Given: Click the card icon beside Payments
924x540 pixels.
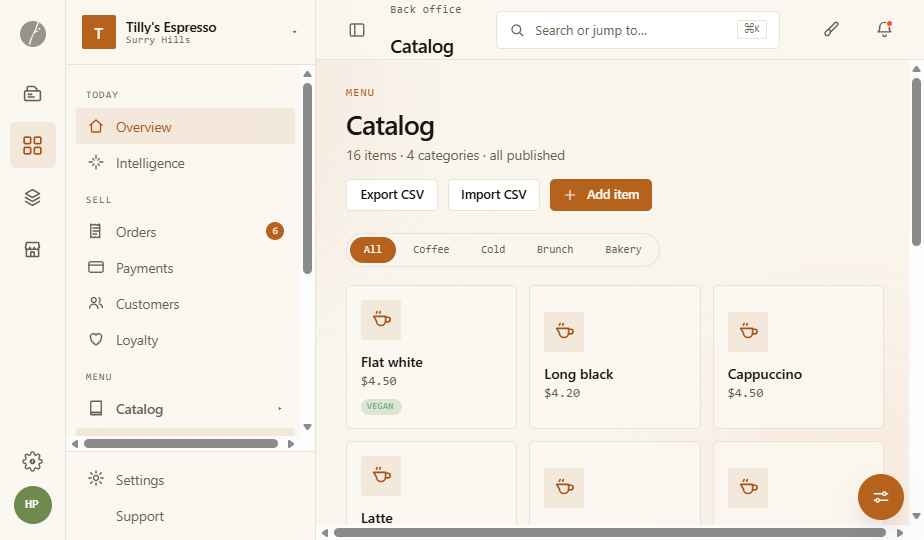Looking at the screenshot, I should click(x=96, y=267).
